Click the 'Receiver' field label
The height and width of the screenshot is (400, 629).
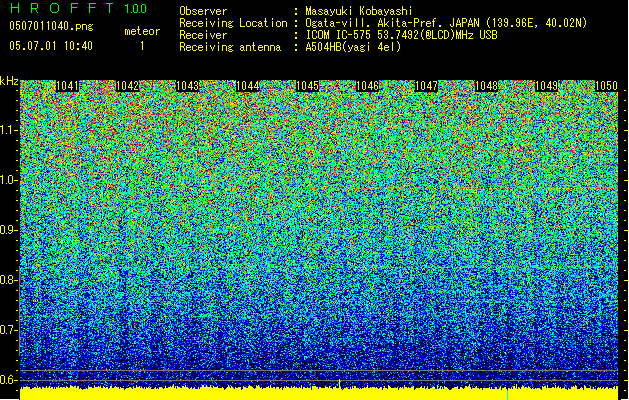click(x=203, y=35)
